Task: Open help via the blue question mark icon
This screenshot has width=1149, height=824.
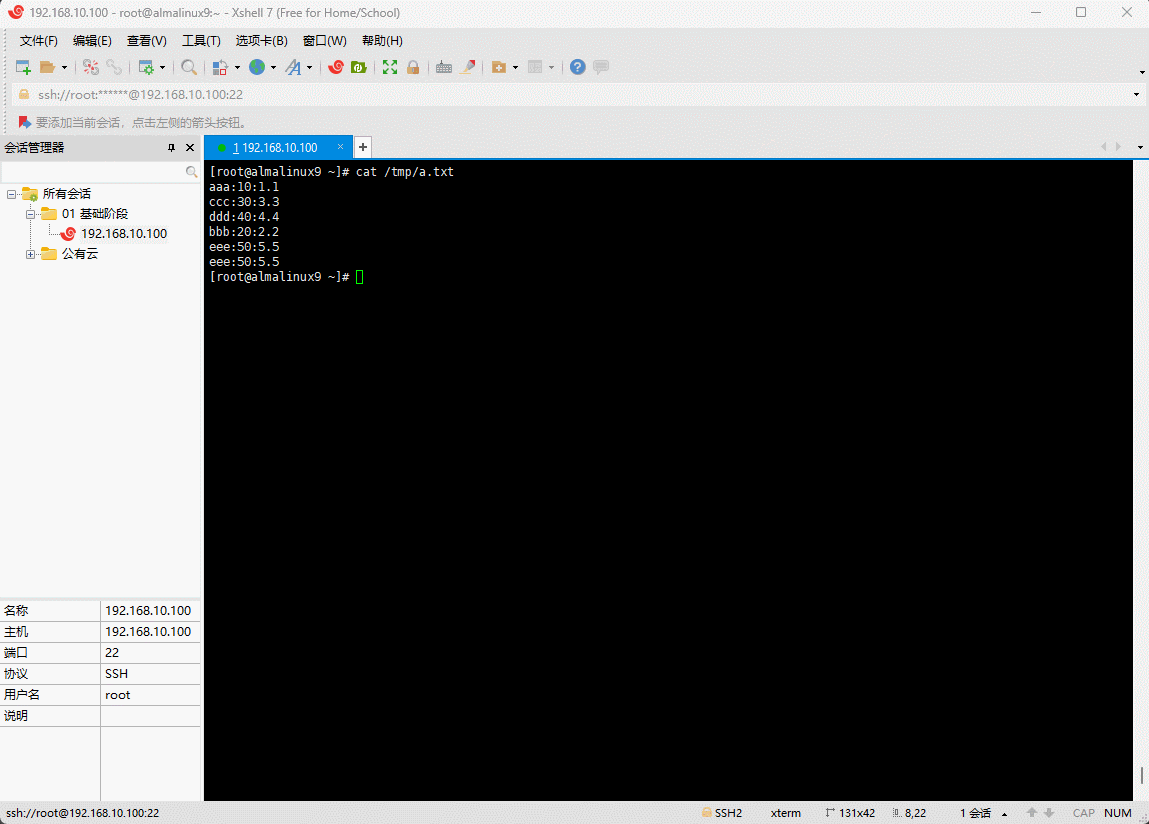Action: (x=577, y=67)
